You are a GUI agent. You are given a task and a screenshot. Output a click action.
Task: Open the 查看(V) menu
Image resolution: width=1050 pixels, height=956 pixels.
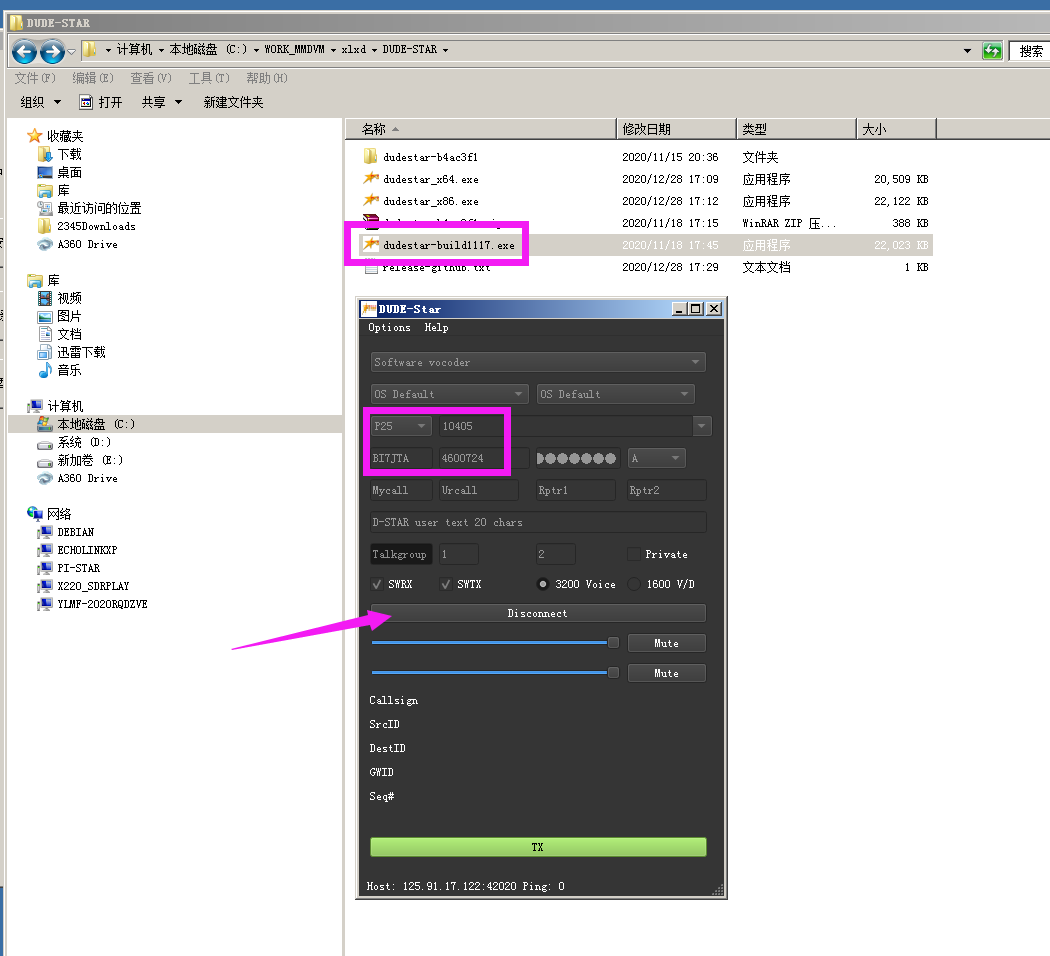click(x=151, y=78)
